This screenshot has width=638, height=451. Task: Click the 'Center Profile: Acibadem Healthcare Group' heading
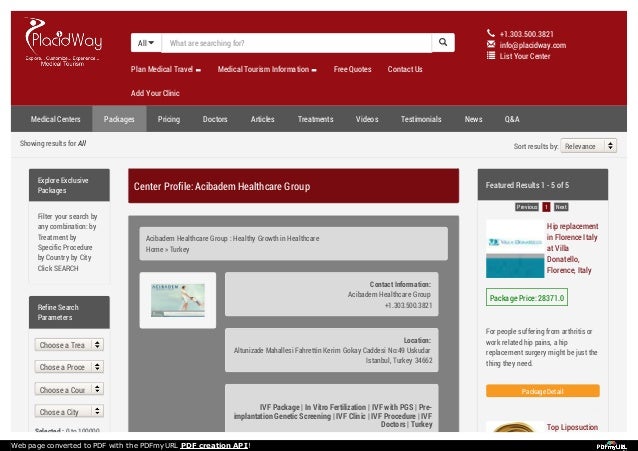[222, 186]
